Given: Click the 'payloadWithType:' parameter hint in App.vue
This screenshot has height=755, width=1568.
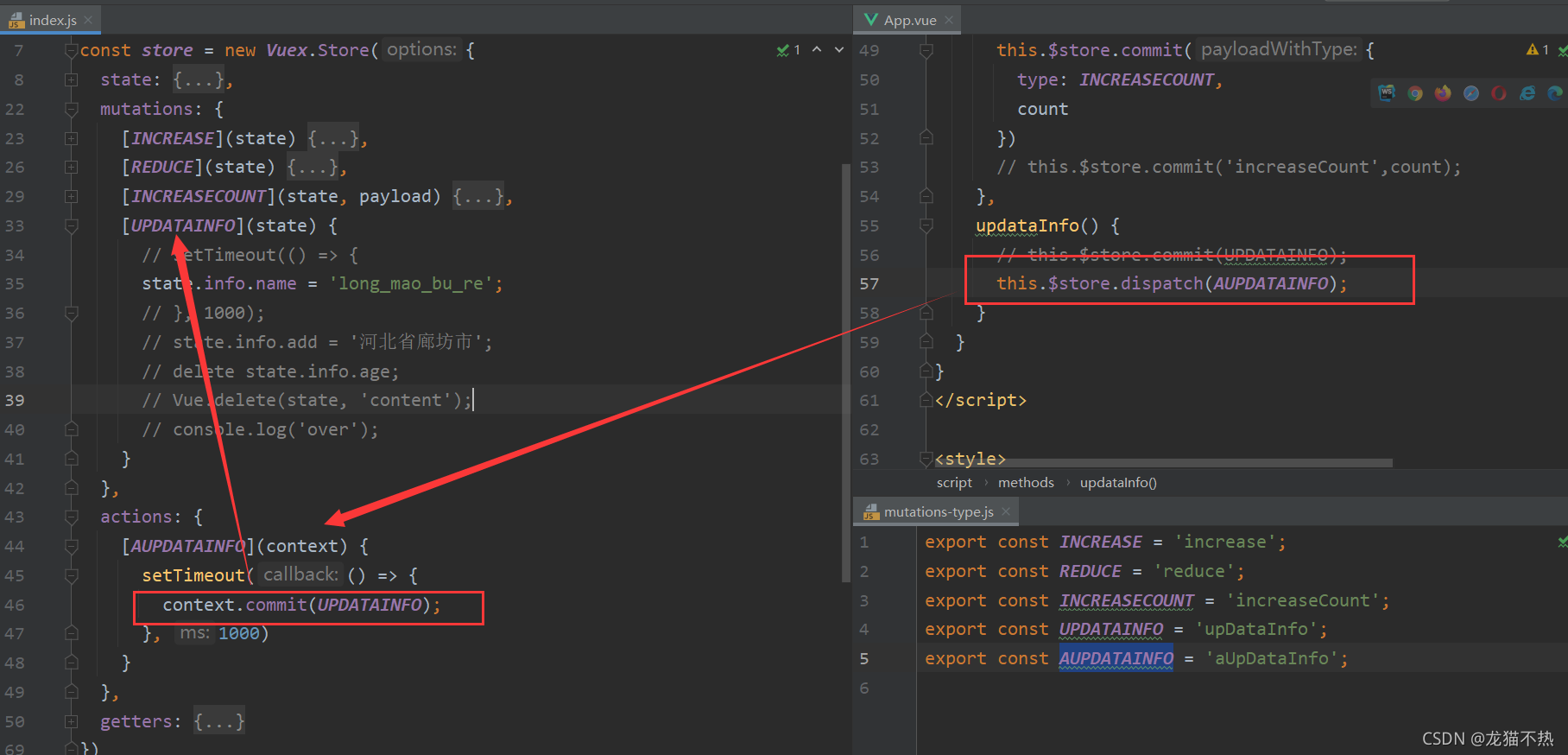Looking at the screenshot, I should [x=1279, y=50].
